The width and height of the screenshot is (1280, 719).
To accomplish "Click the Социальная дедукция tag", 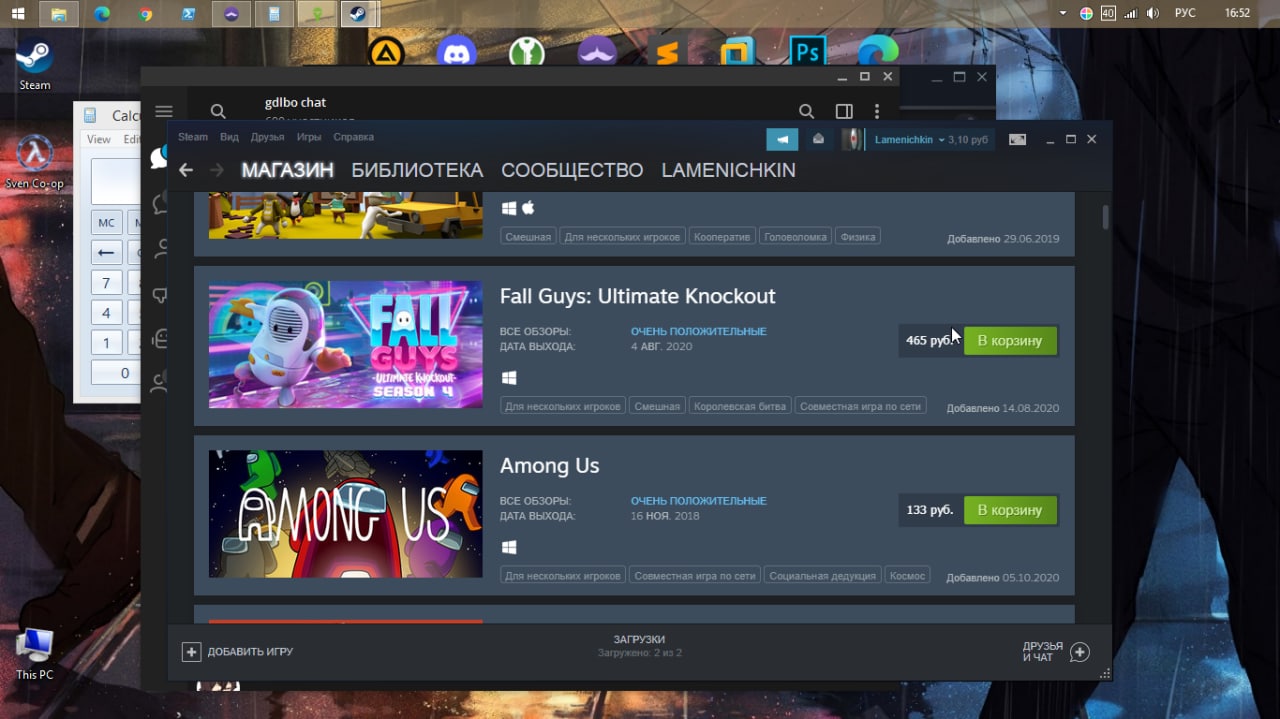I will pos(823,576).
